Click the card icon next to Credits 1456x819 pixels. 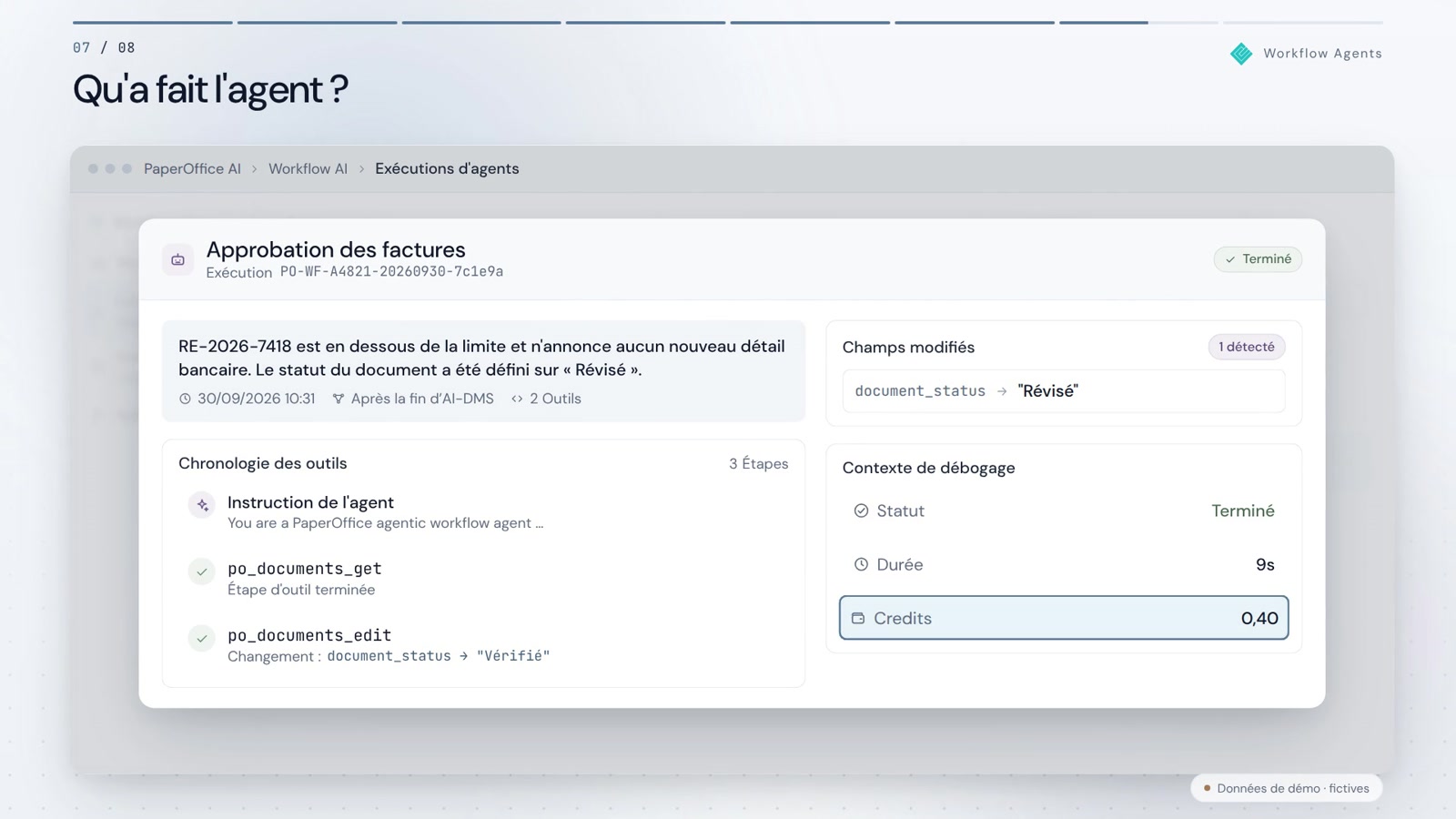(858, 618)
